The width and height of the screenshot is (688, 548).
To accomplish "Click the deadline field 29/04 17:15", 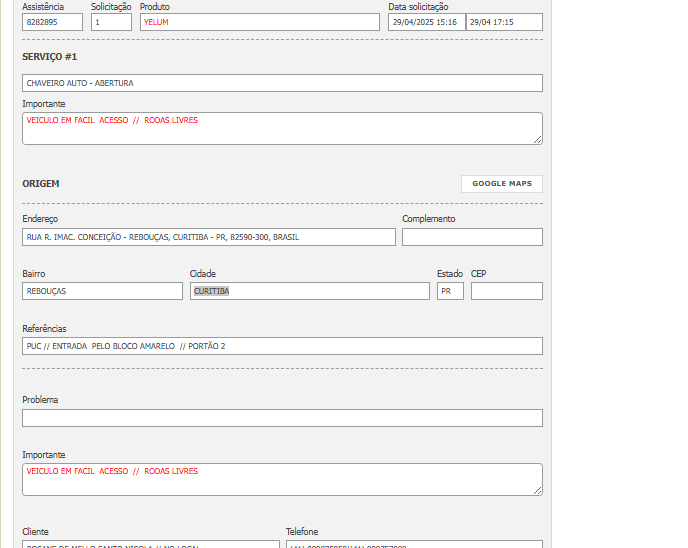I will tap(504, 22).
